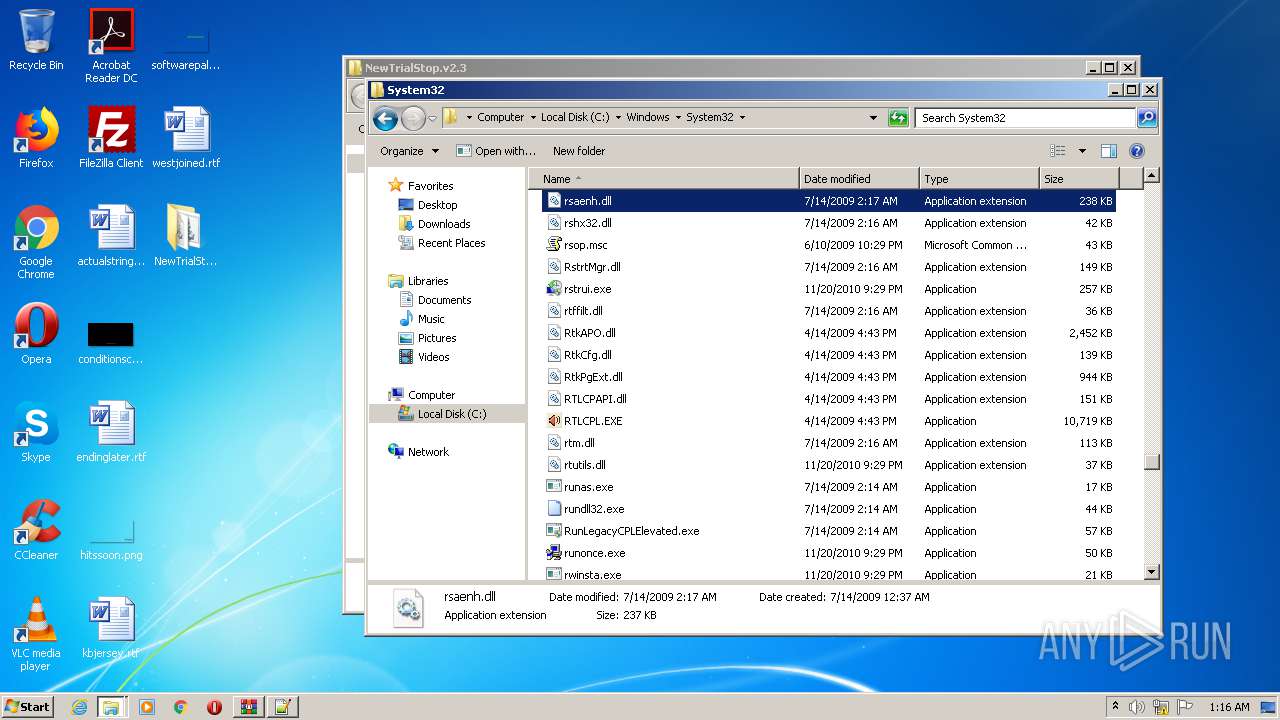The width and height of the screenshot is (1280, 720).
Task: Toggle the preview pane button
Action: [1108, 151]
